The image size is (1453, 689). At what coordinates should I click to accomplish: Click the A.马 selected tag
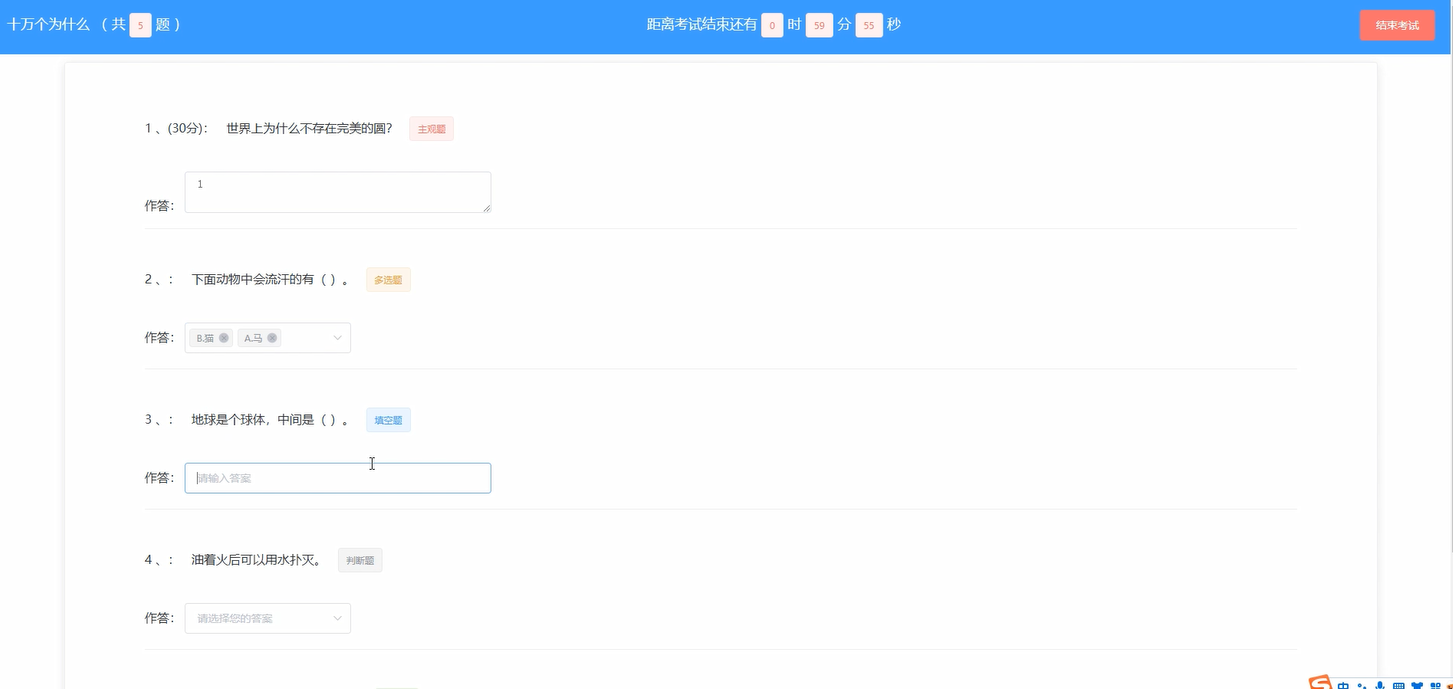(x=259, y=338)
